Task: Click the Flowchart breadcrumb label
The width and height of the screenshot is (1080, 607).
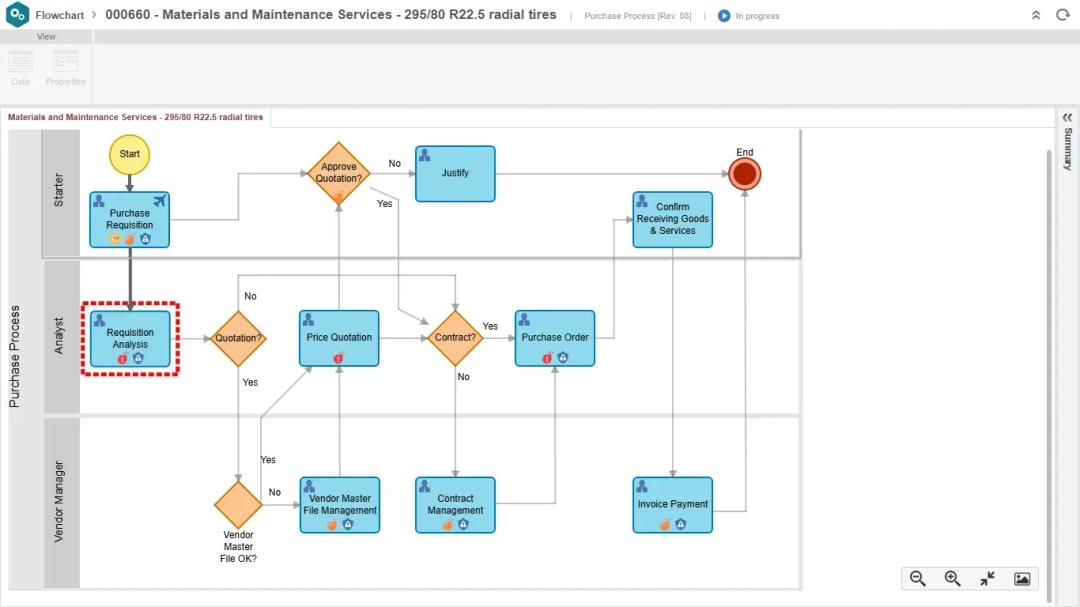Action: 58,15
